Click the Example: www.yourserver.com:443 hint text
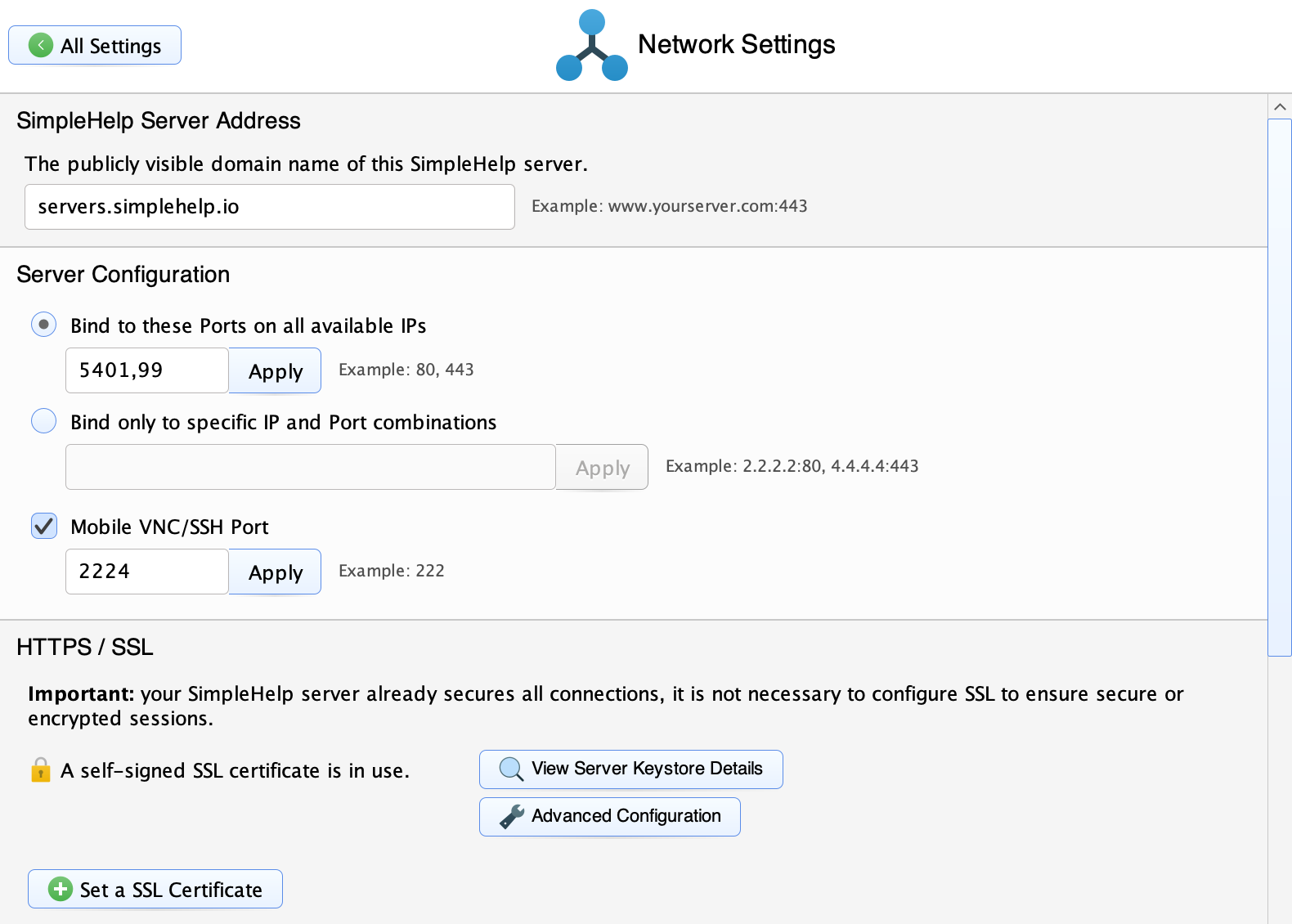 (x=670, y=206)
